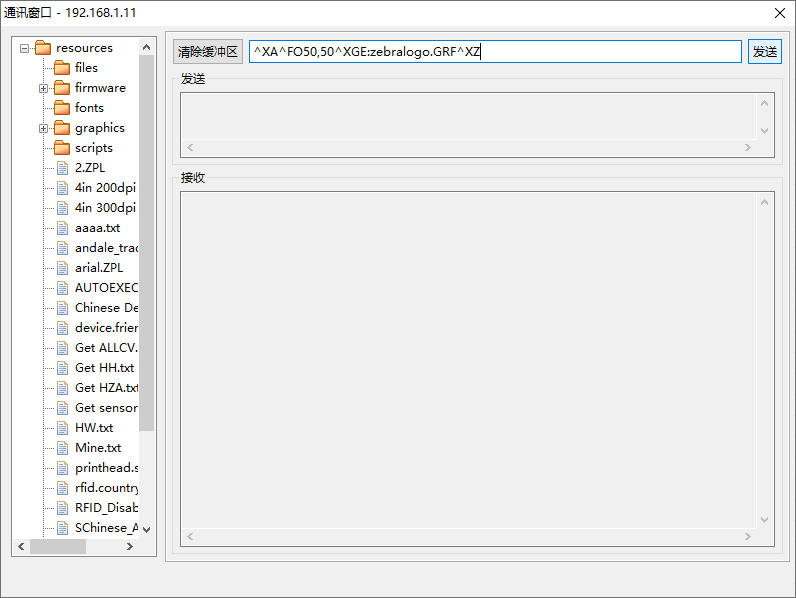The width and height of the screenshot is (796, 598).
Task: Click the 发送 send button
Action: [x=765, y=52]
